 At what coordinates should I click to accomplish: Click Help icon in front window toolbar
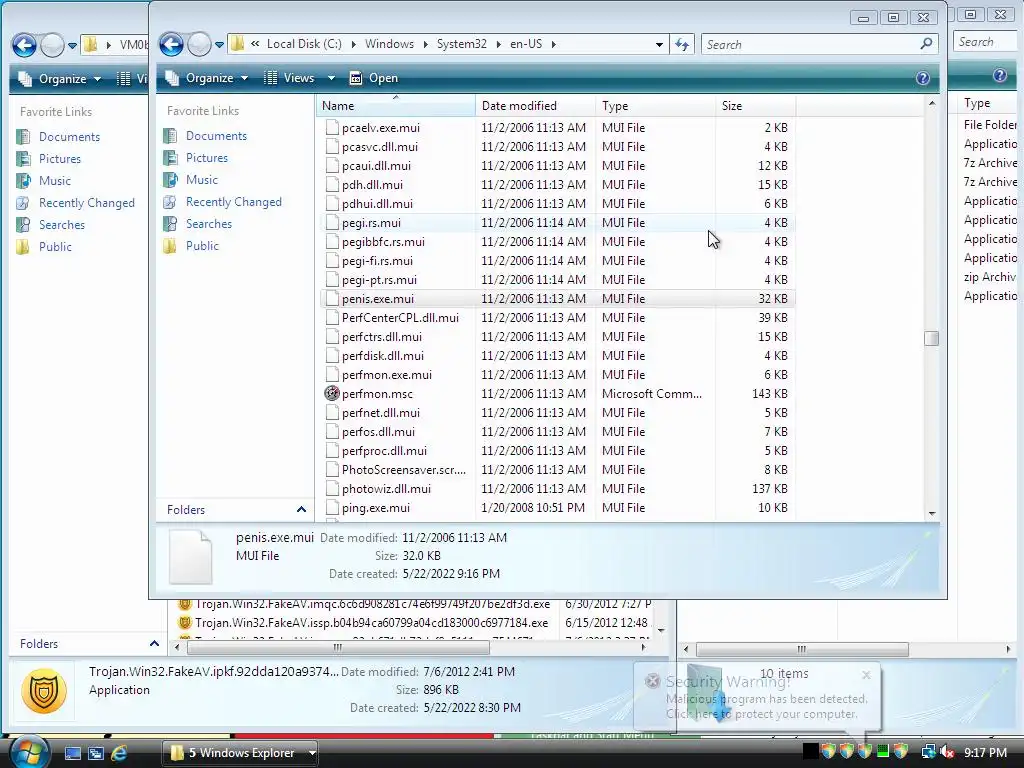pos(922,78)
